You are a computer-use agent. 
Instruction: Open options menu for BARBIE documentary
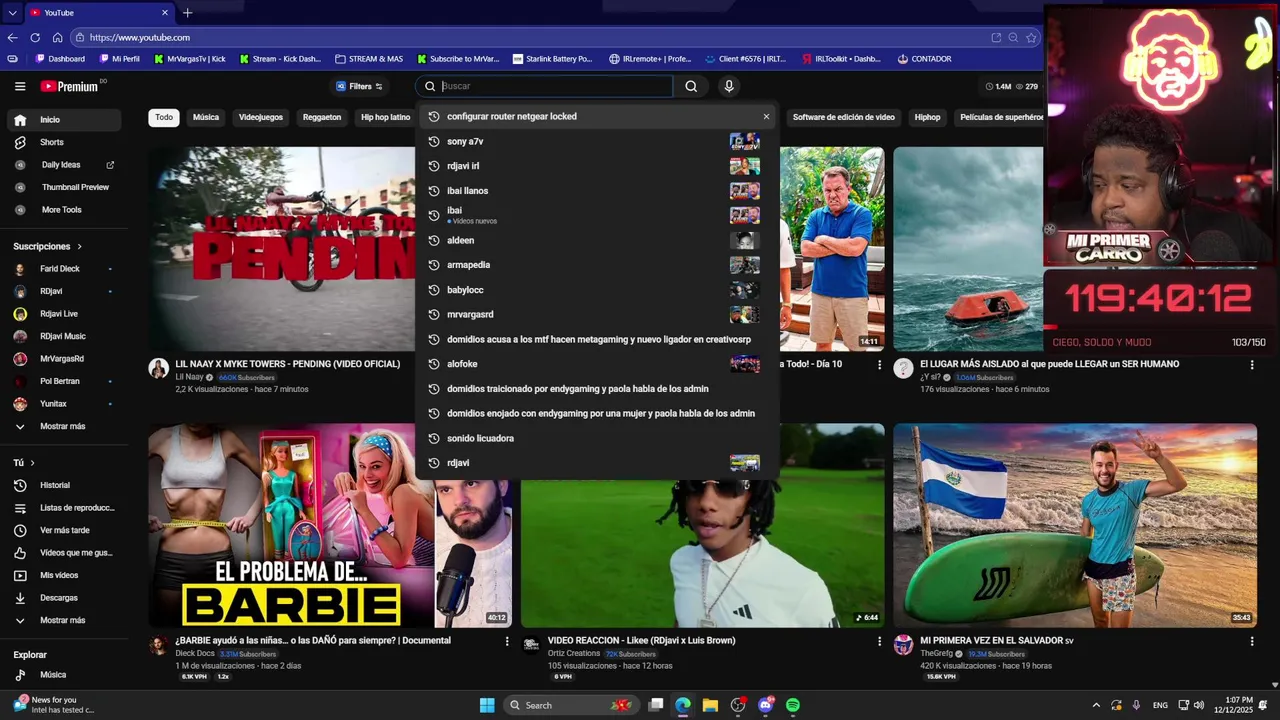click(x=507, y=641)
